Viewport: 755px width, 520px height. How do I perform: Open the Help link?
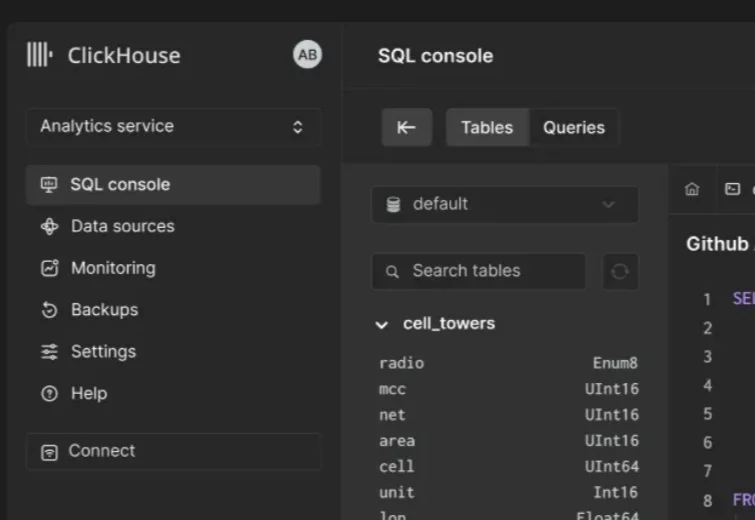88,394
